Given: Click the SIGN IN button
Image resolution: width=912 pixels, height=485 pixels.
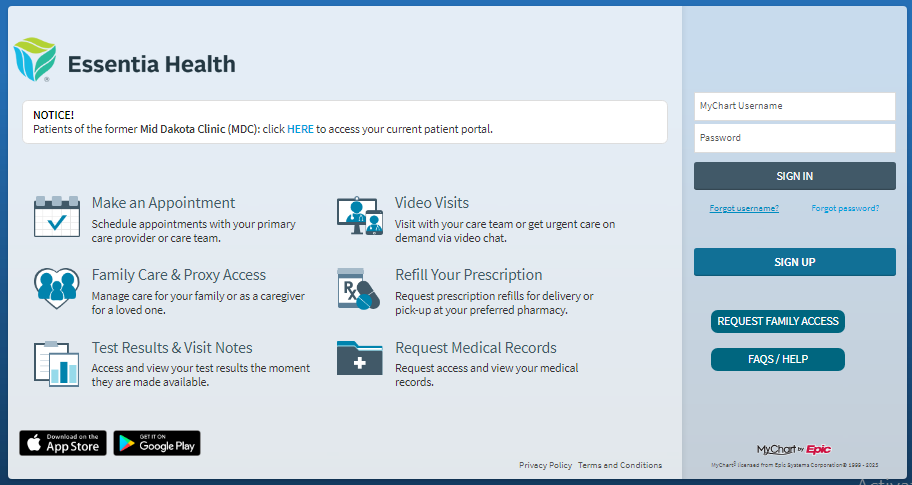Looking at the screenshot, I should 795,176.
